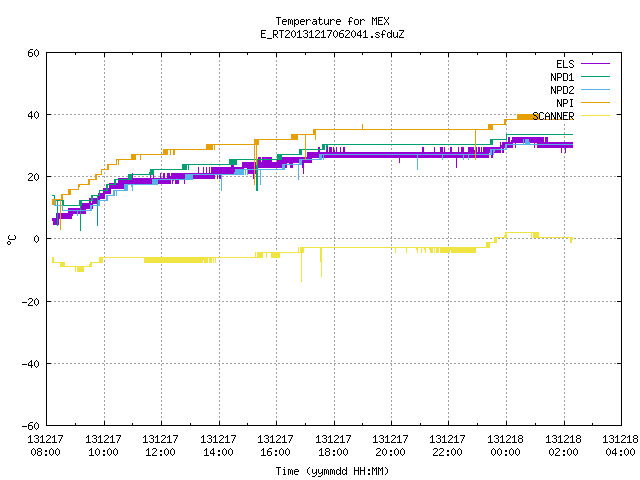Click the °C y-axis unit label

(11, 240)
